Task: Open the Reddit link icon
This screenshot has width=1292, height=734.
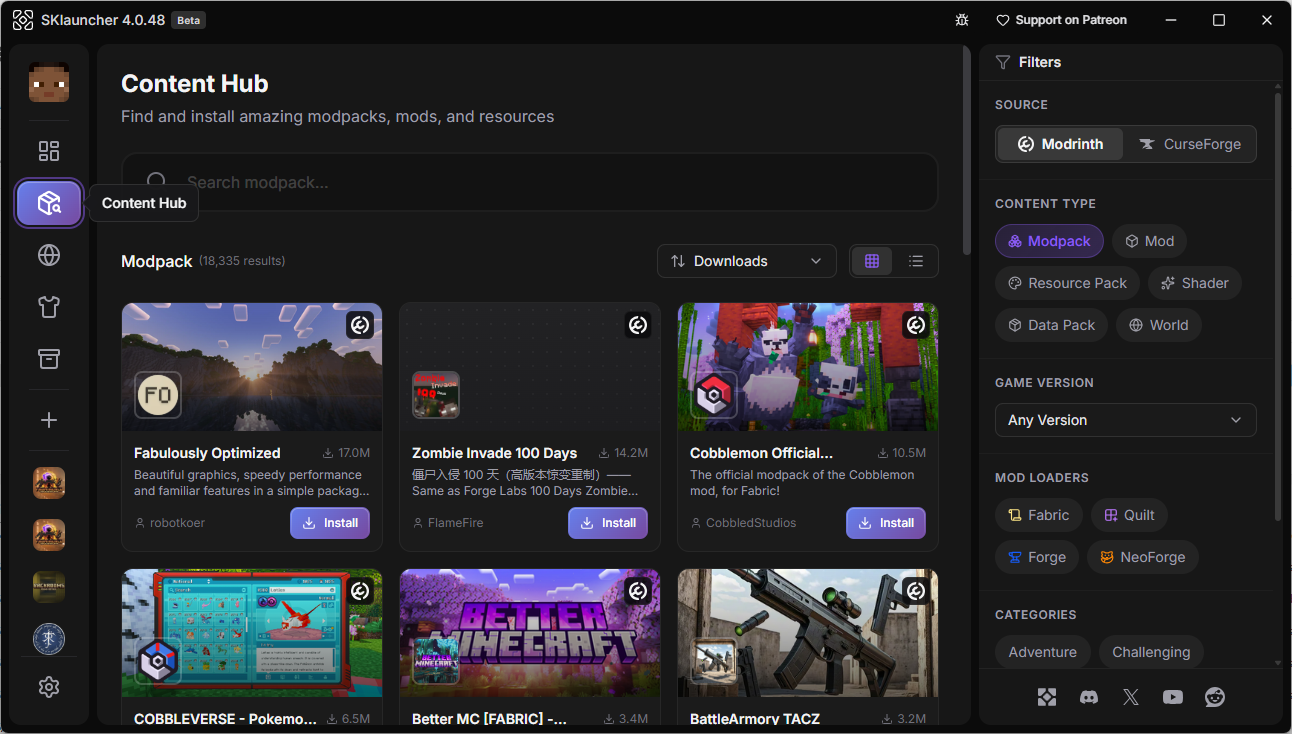Action: click(x=1215, y=697)
